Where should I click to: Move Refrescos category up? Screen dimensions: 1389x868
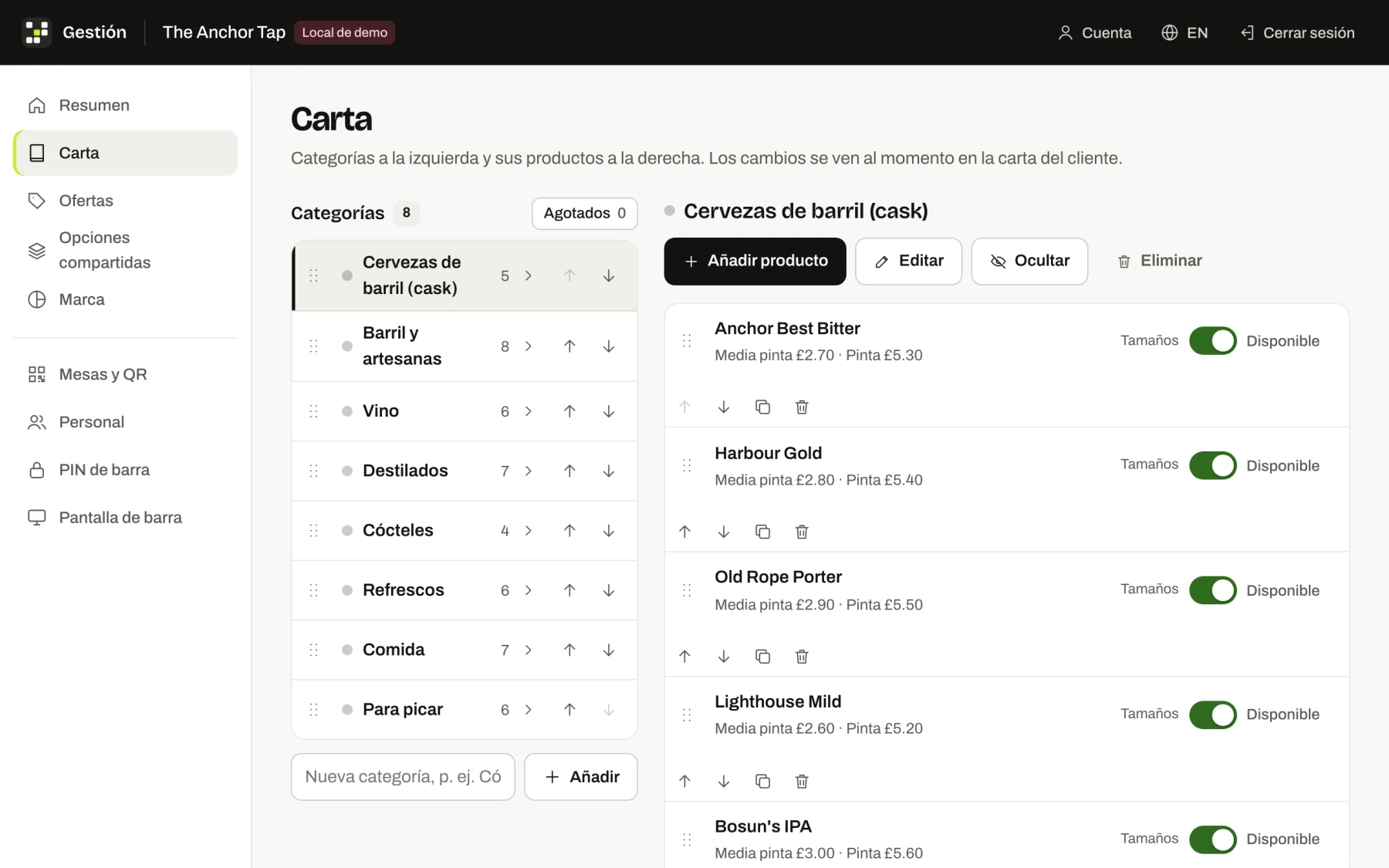click(569, 590)
